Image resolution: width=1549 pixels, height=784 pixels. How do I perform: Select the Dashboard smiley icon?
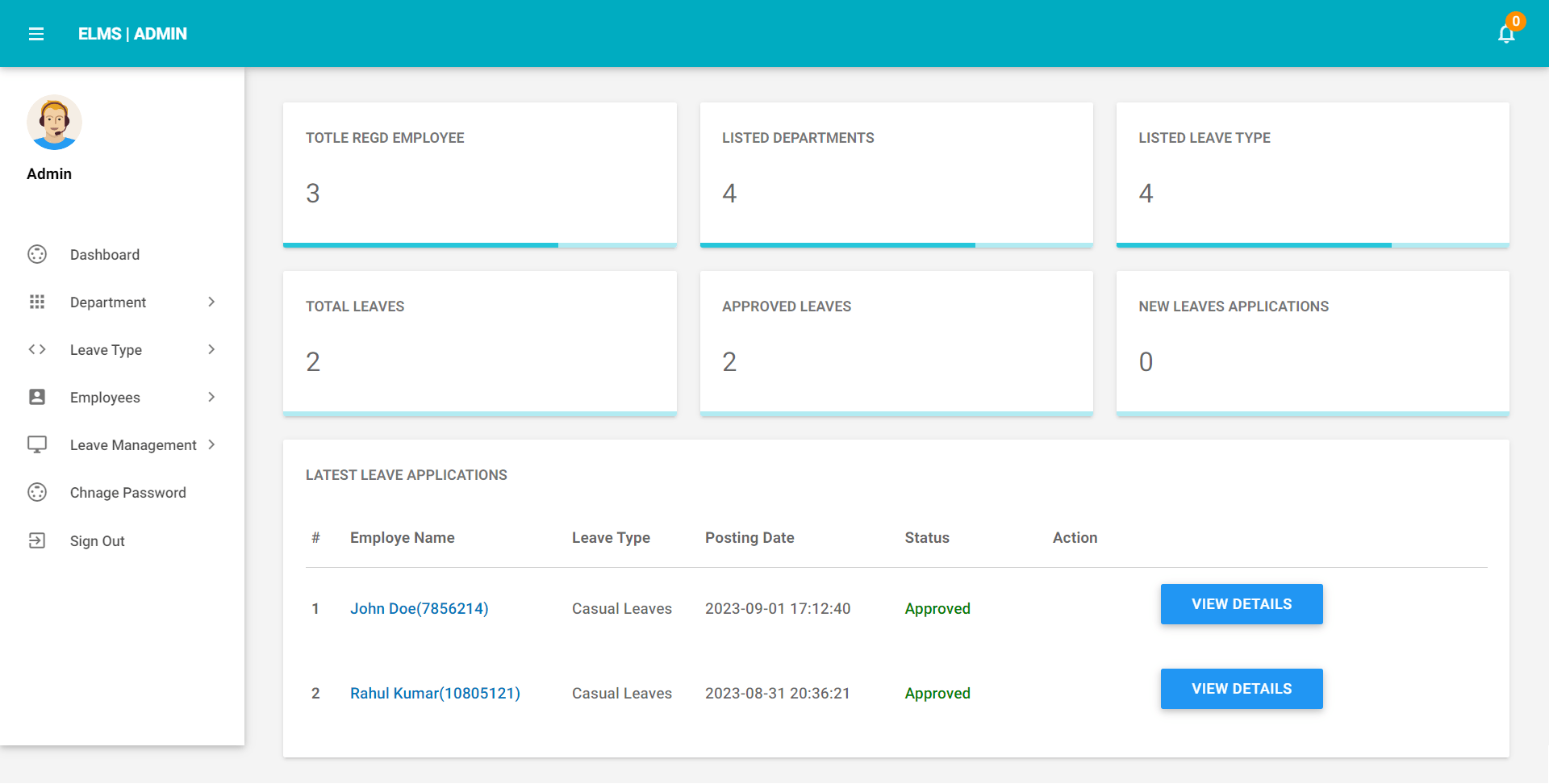[37, 254]
